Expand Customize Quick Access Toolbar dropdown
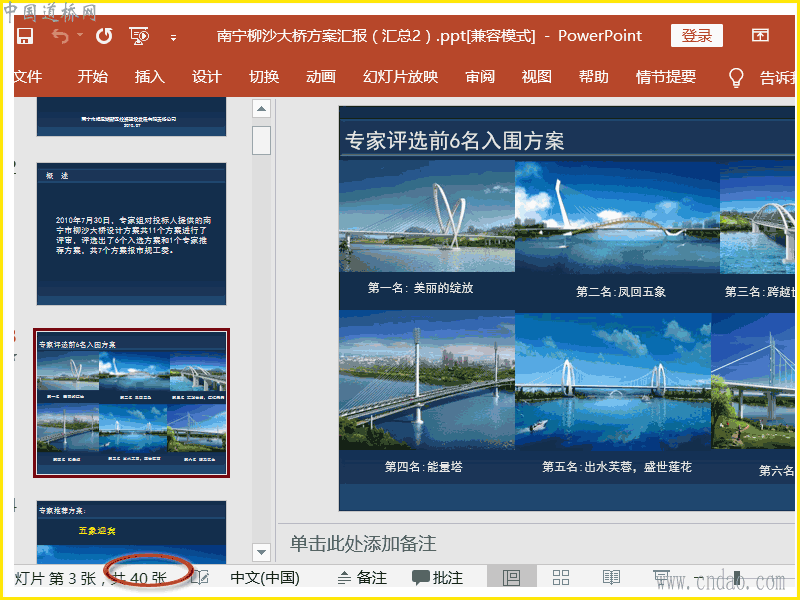 pyautogui.click(x=173, y=37)
